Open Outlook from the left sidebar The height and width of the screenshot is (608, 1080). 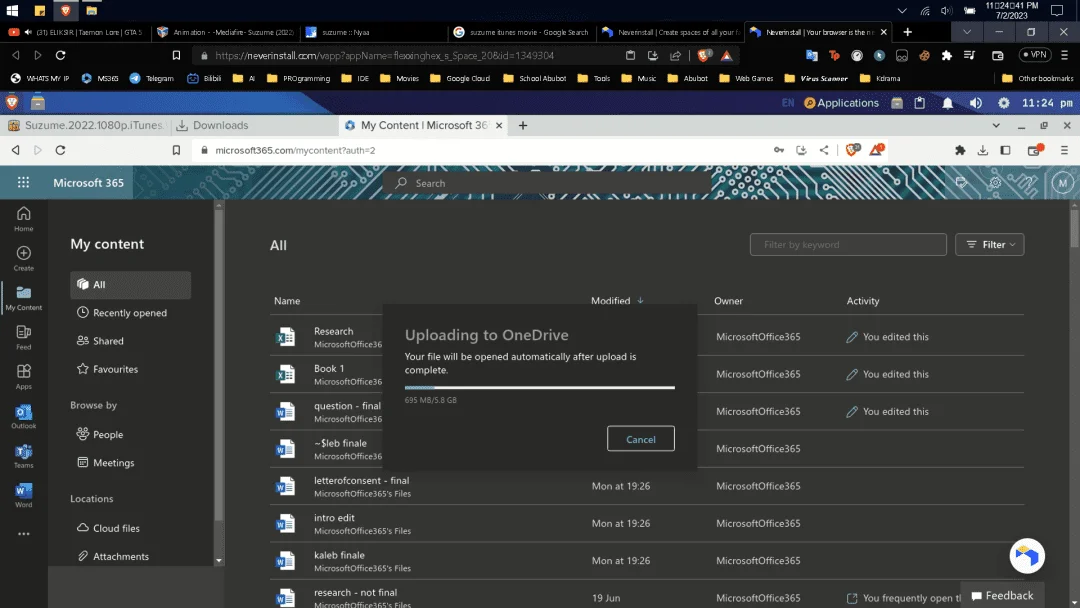[x=23, y=416]
